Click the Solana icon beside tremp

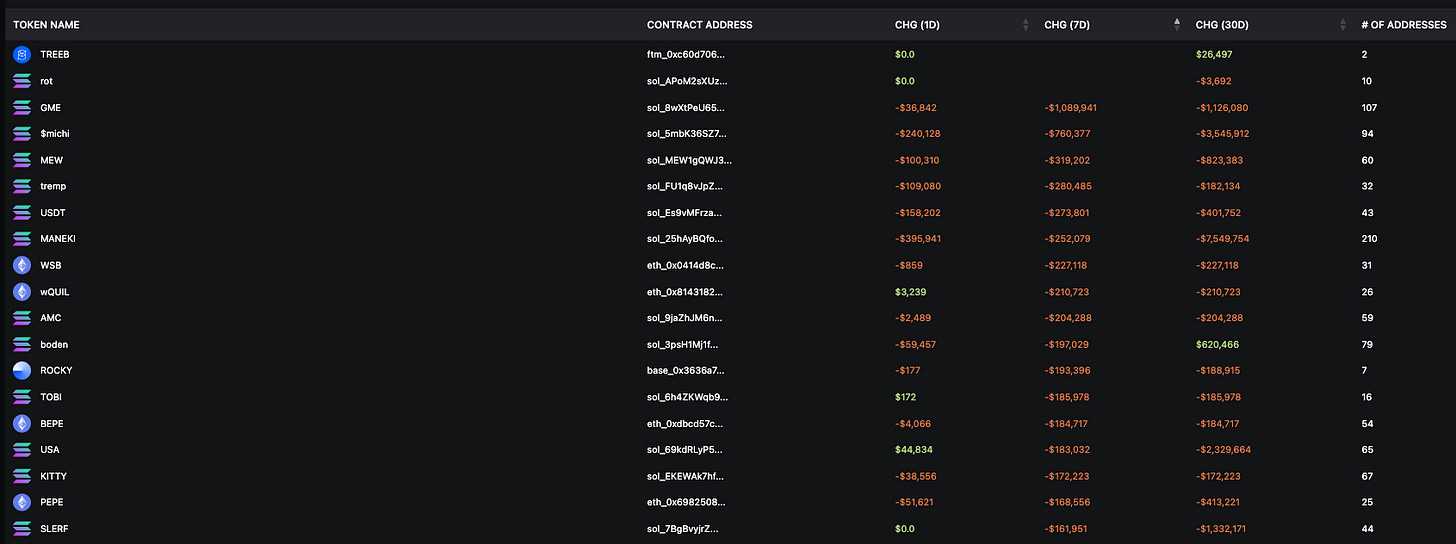tap(22, 186)
